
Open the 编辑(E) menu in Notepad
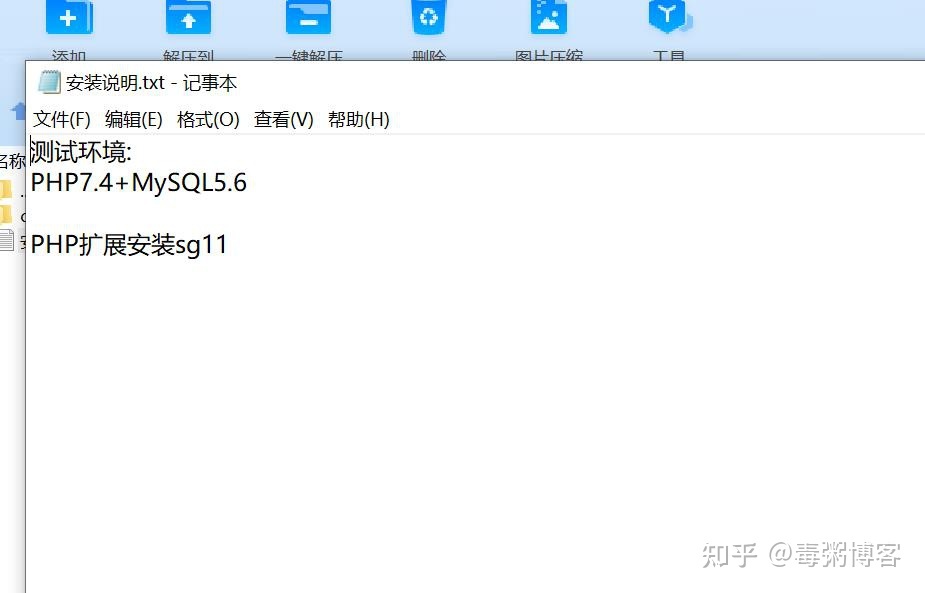tap(133, 119)
